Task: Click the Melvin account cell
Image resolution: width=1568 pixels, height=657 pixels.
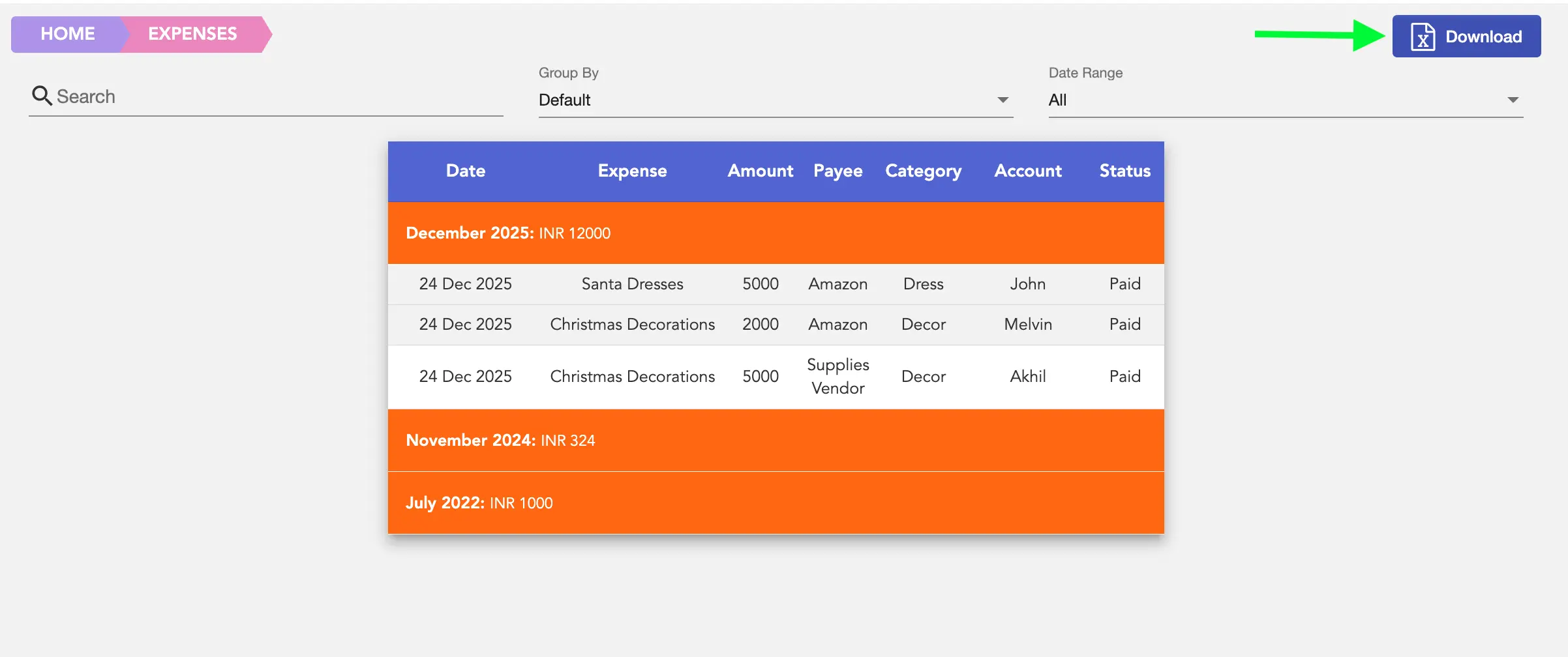Action: (1028, 324)
